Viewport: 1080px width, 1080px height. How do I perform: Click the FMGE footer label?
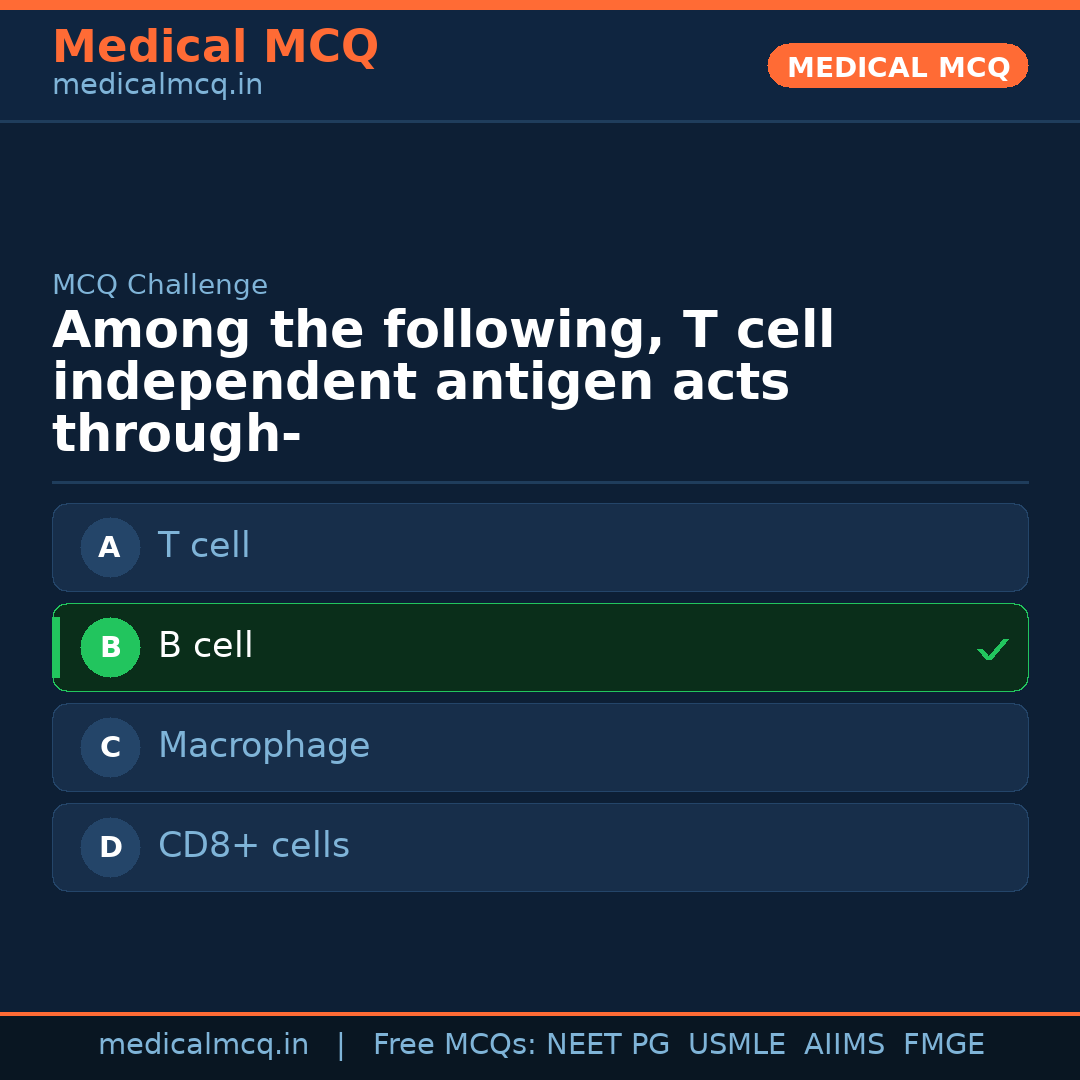click(x=943, y=1045)
